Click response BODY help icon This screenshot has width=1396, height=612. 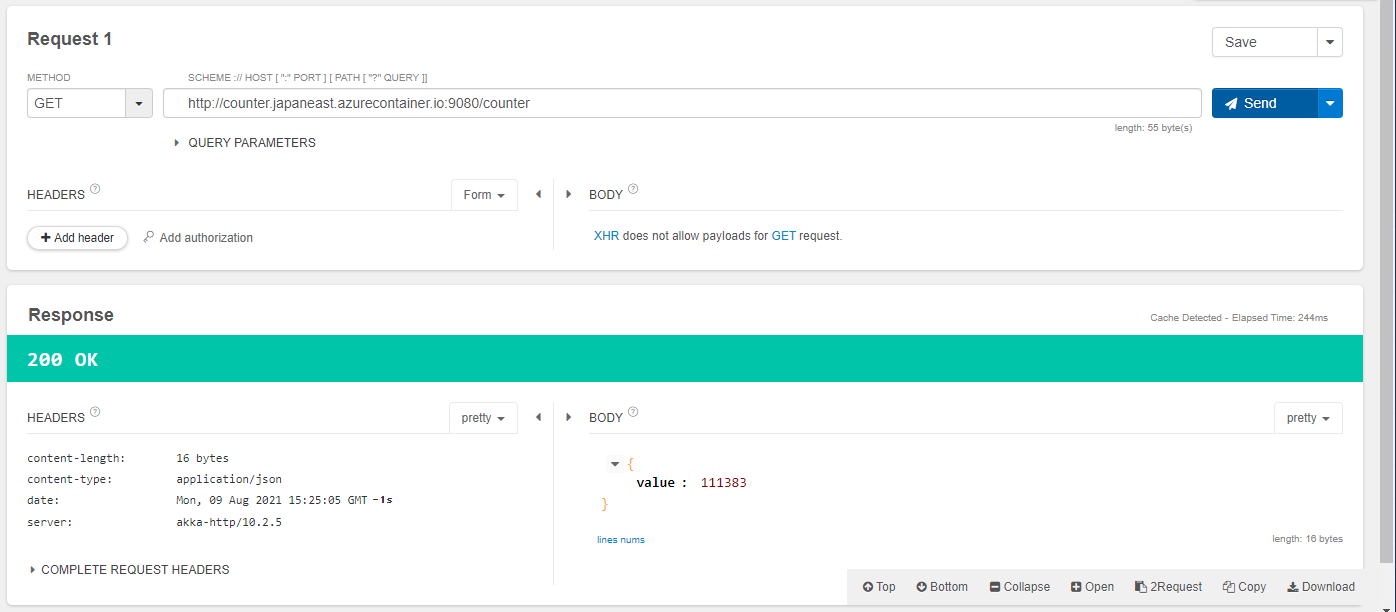tap(633, 411)
